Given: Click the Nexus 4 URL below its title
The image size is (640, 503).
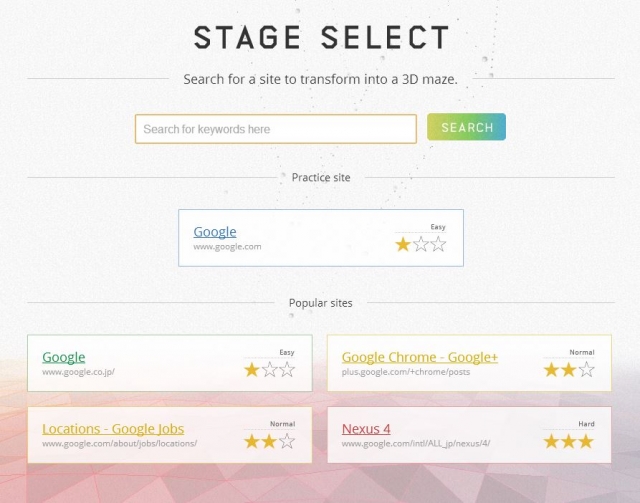Looking at the screenshot, I should [416, 443].
